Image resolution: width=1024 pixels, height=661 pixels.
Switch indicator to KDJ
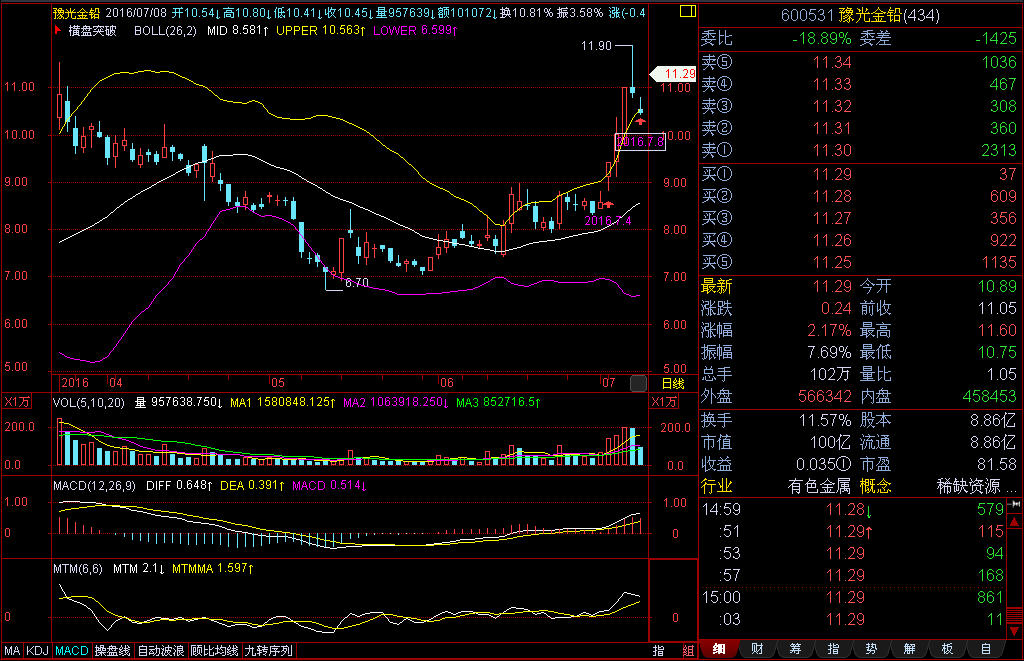coord(37,651)
